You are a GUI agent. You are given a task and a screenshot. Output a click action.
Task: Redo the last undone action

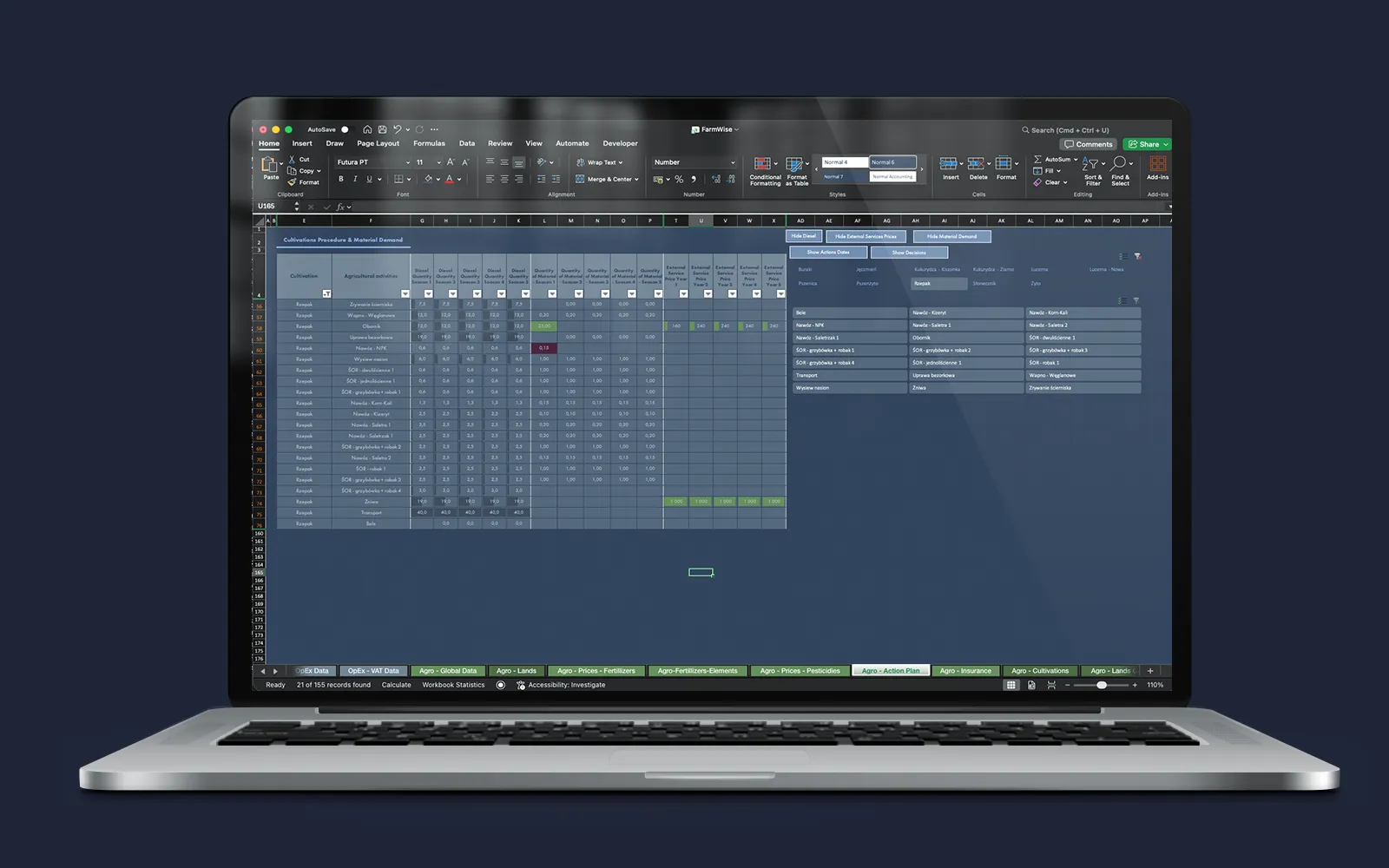(x=419, y=129)
